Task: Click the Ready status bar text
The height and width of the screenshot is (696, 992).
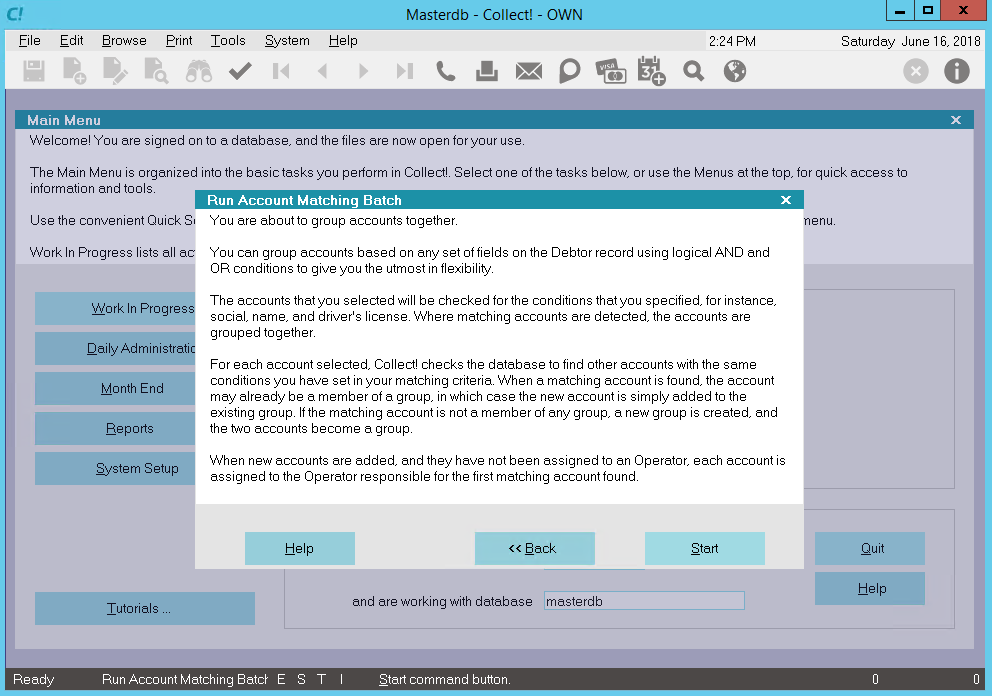Action: pyautogui.click(x=34, y=680)
